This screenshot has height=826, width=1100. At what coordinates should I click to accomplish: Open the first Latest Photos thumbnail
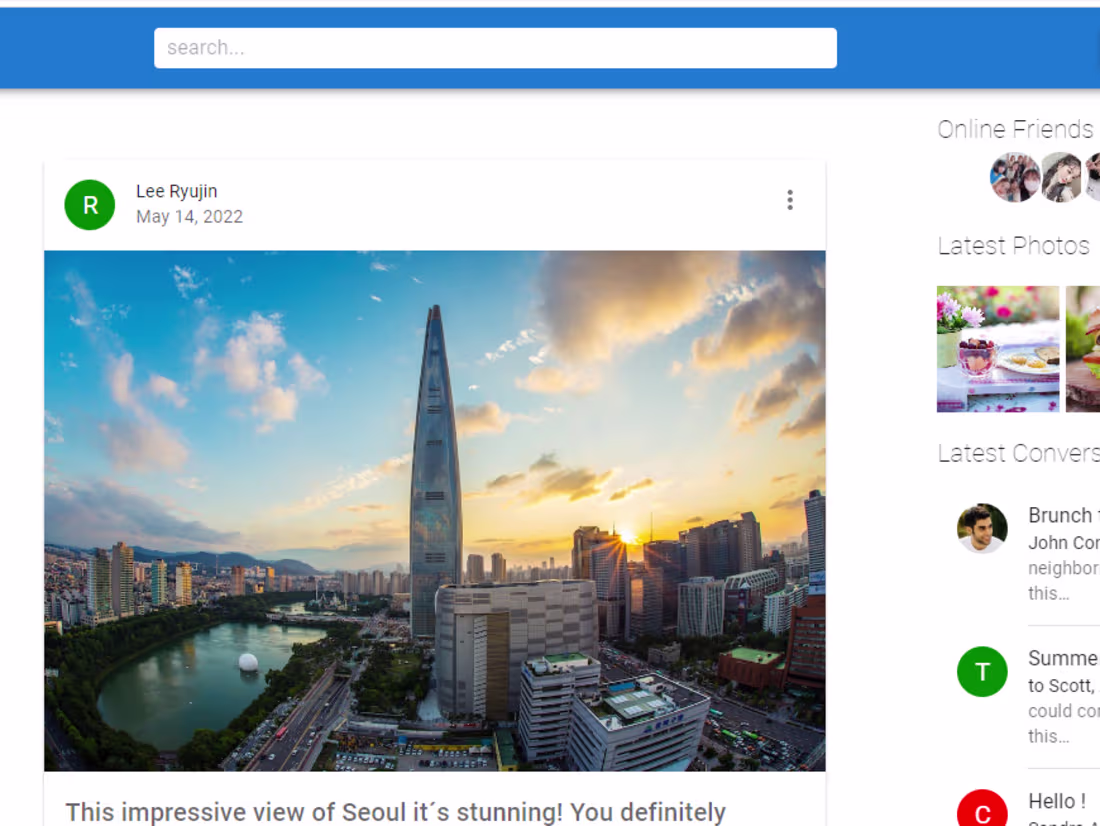997,348
